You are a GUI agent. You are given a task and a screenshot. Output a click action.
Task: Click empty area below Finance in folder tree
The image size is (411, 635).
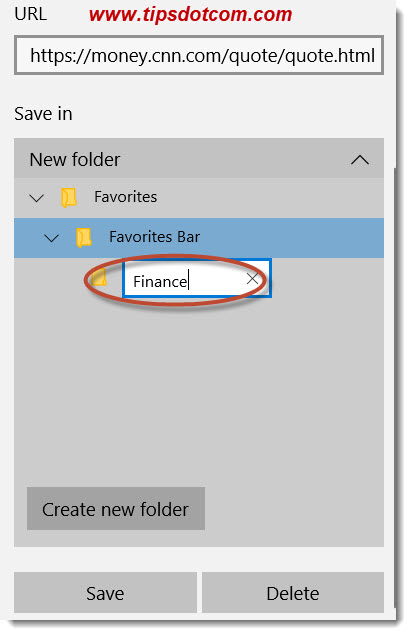pyautogui.click(x=199, y=385)
